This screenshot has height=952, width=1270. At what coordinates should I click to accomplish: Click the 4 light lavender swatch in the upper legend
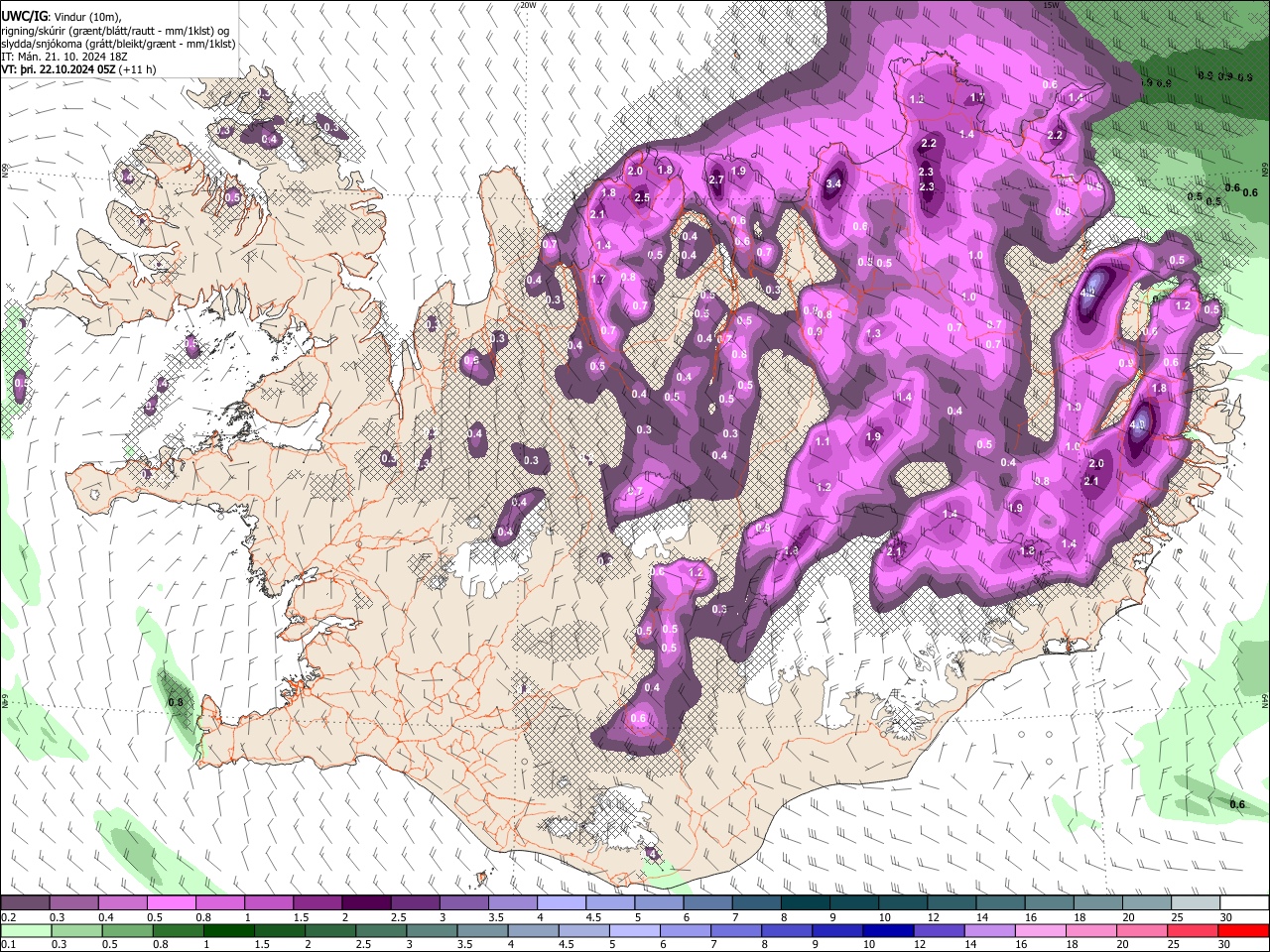click(562, 903)
